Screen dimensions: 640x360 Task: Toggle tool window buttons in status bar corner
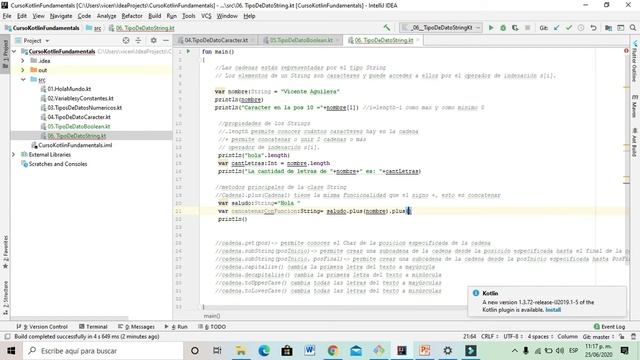[x=7, y=337]
